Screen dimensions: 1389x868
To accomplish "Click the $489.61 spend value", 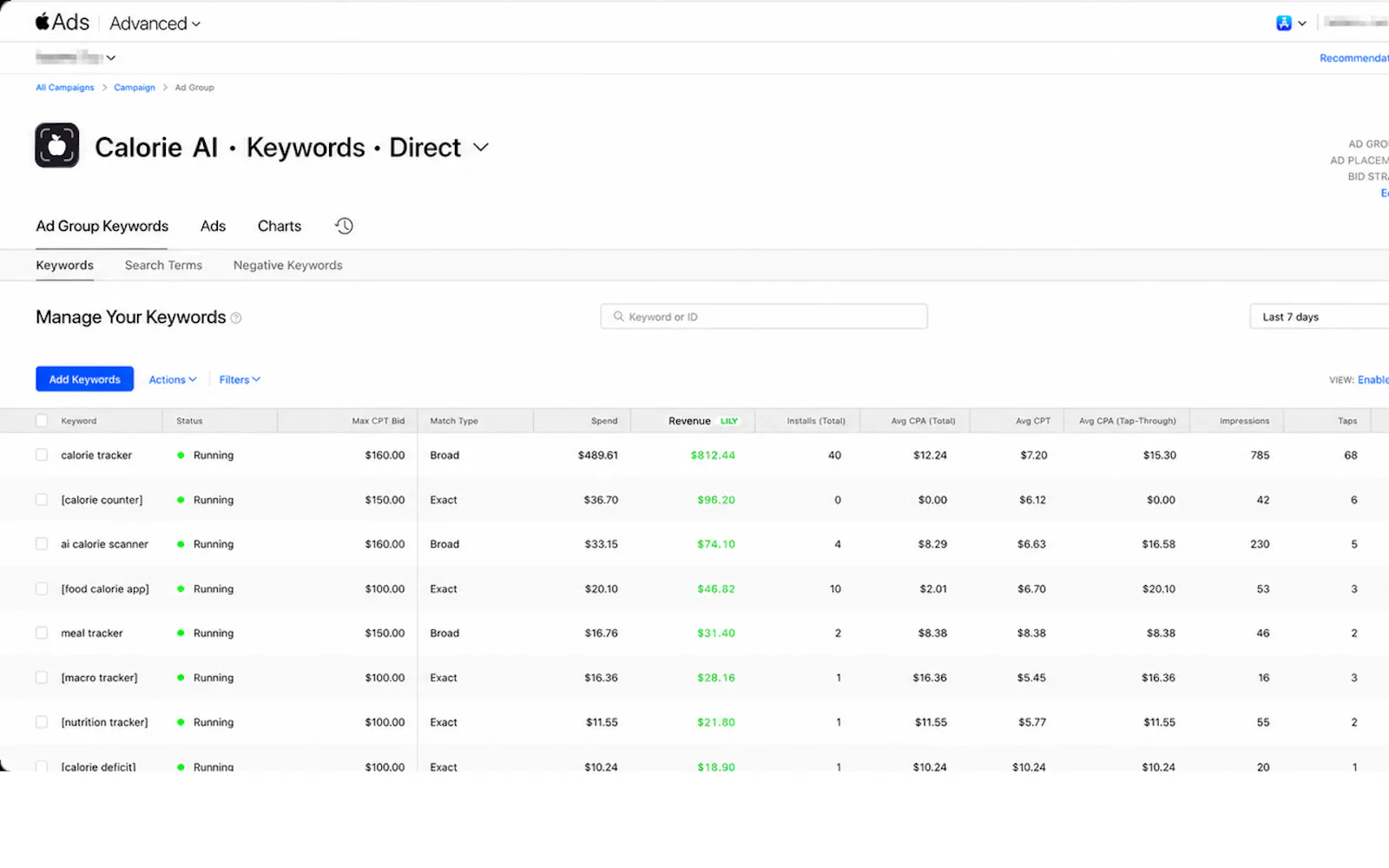I will [598, 455].
